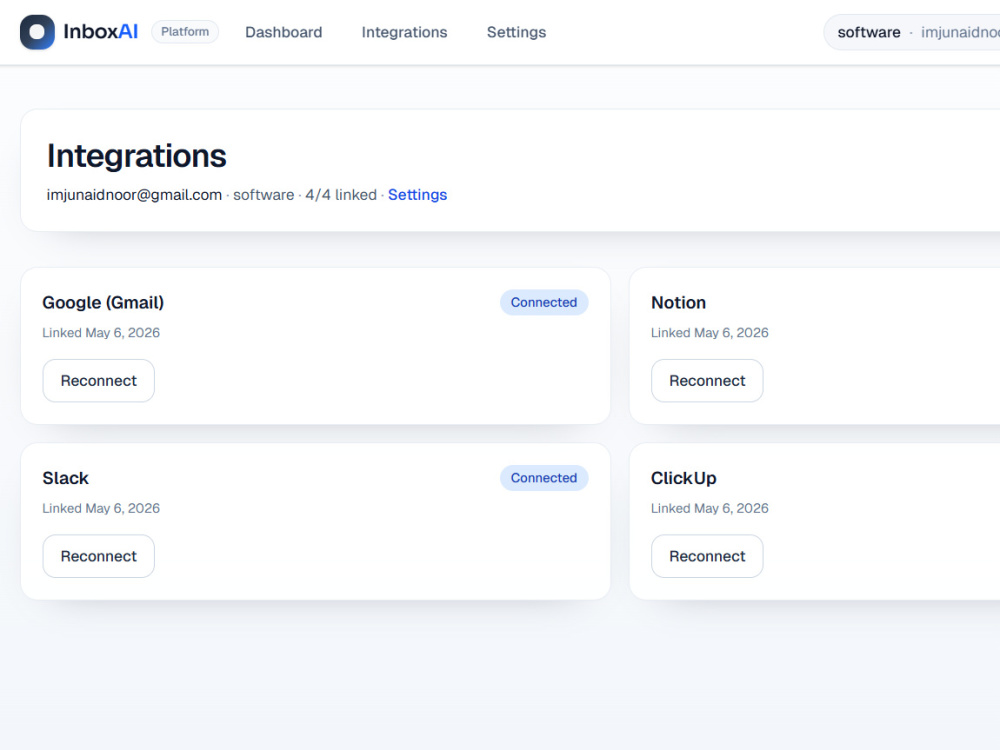This screenshot has height=750, width=1000.
Task: Reconnect the Google (Gmail) integration
Action: pos(99,381)
